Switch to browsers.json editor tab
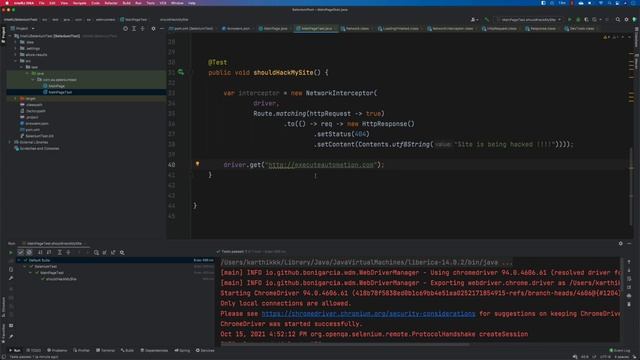The image size is (640, 360). pos(236,29)
